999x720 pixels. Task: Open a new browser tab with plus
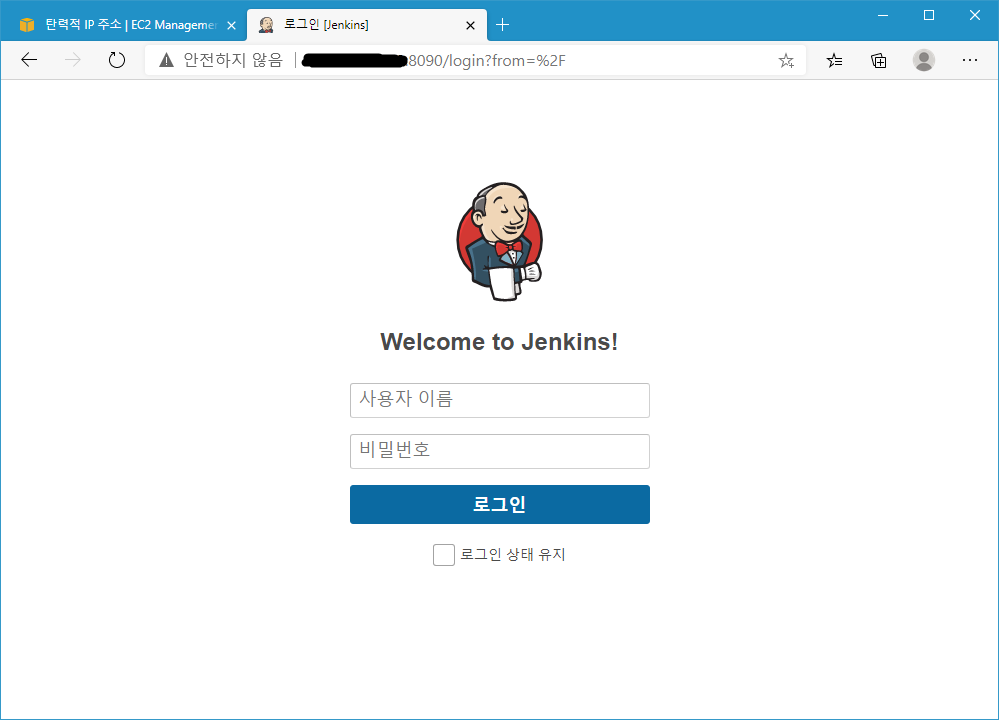(502, 25)
